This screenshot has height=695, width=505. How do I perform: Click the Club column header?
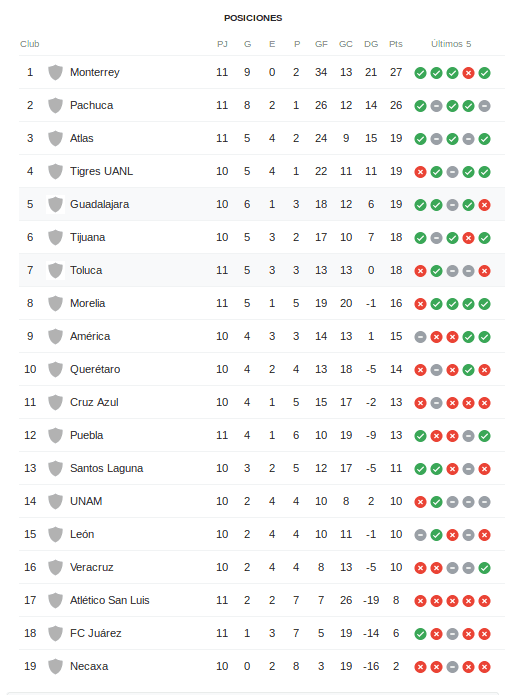pyautogui.click(x=30, y=44)
